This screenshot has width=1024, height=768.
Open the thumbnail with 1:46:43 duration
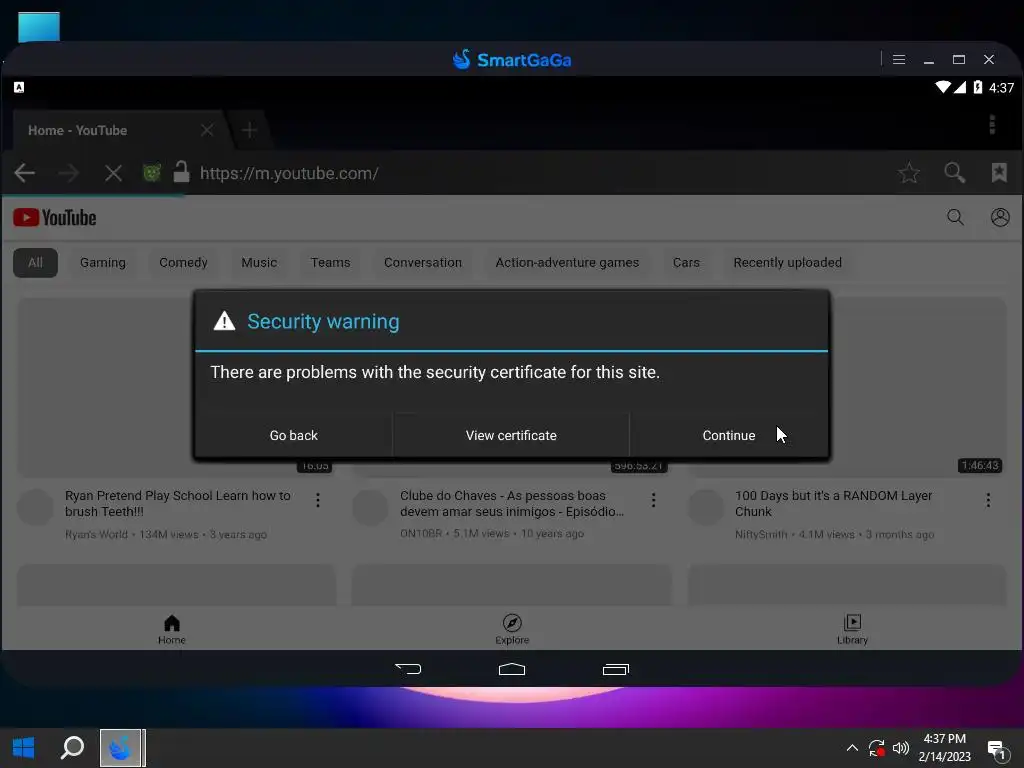tap(918, 387)
